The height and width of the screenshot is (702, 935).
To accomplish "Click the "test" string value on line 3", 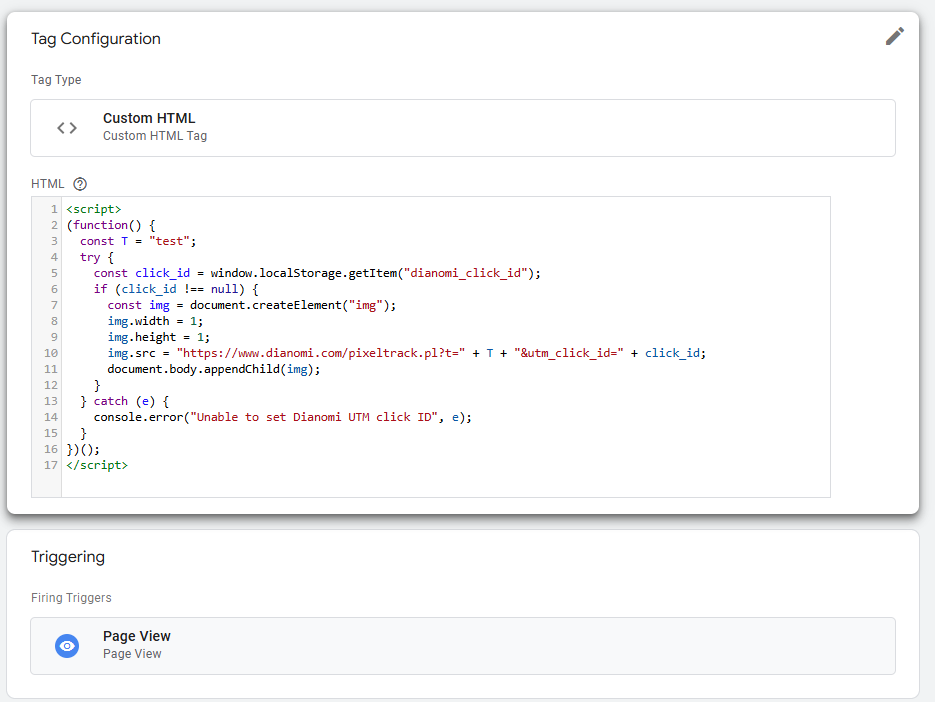I will pyautogui.click(x=169, y=241).
